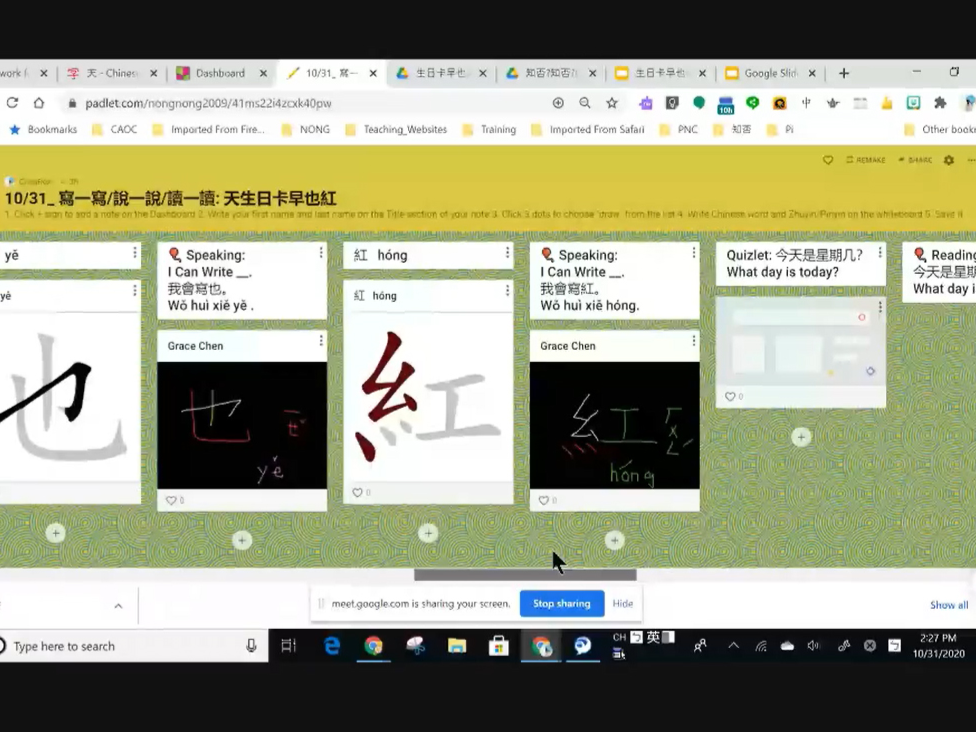Like Grace Chen's 也 drawing post
This screenshot has height=732, width=976.
click(x=171, y=500)
